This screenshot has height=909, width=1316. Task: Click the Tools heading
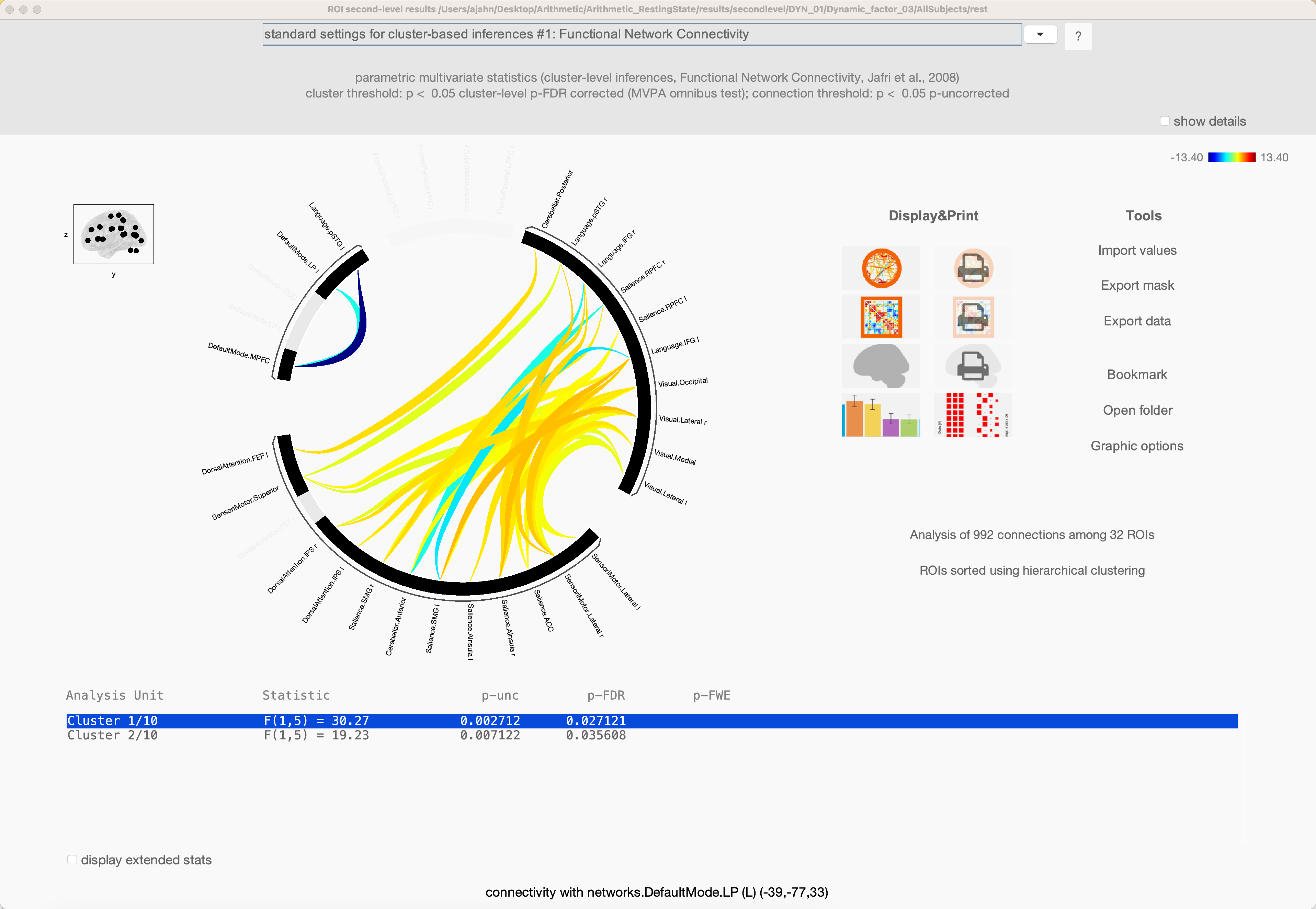pos(1143,216)
